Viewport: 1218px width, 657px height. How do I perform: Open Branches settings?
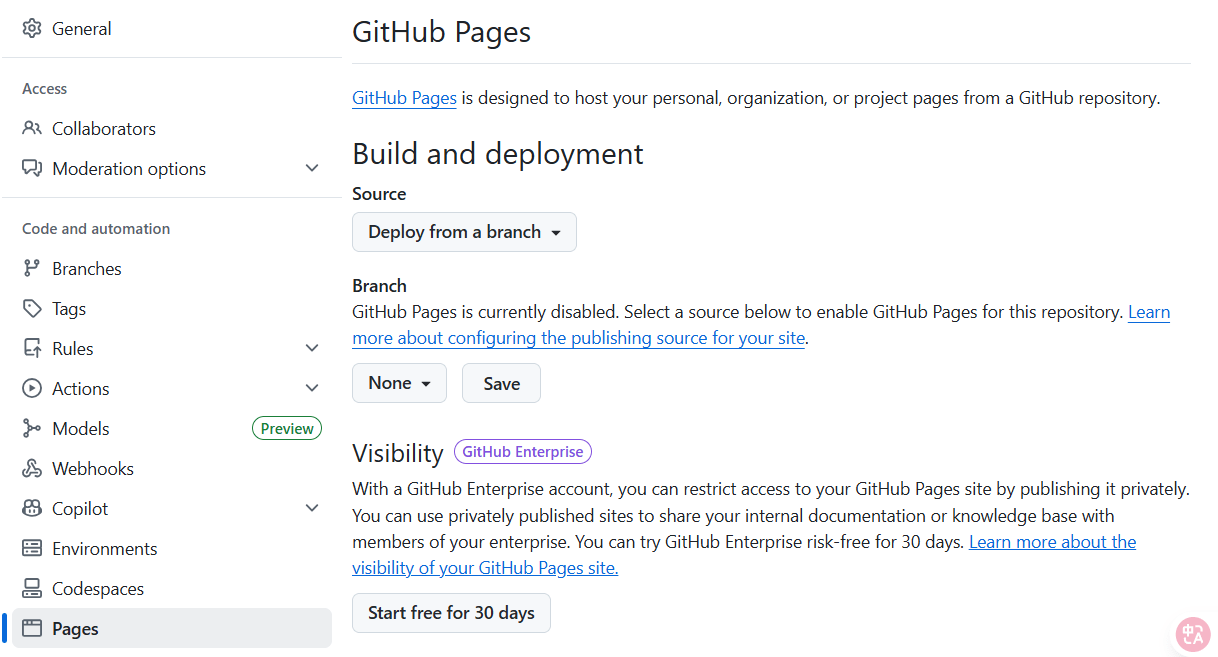click(171, 269)
